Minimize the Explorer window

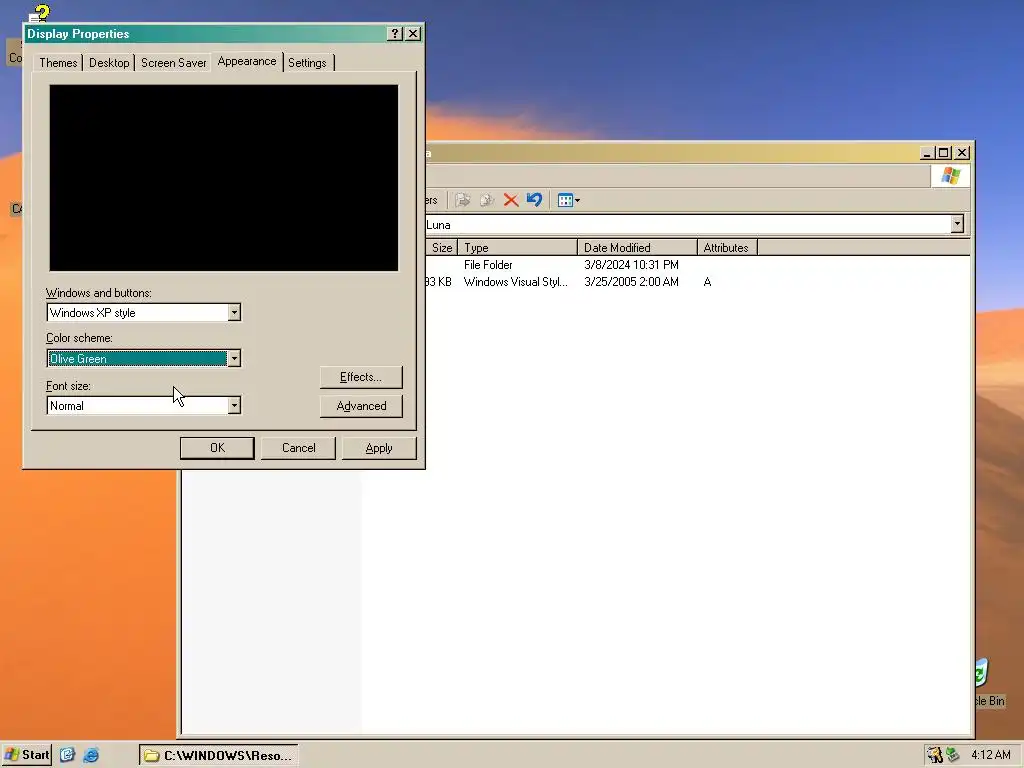point(927,153)
